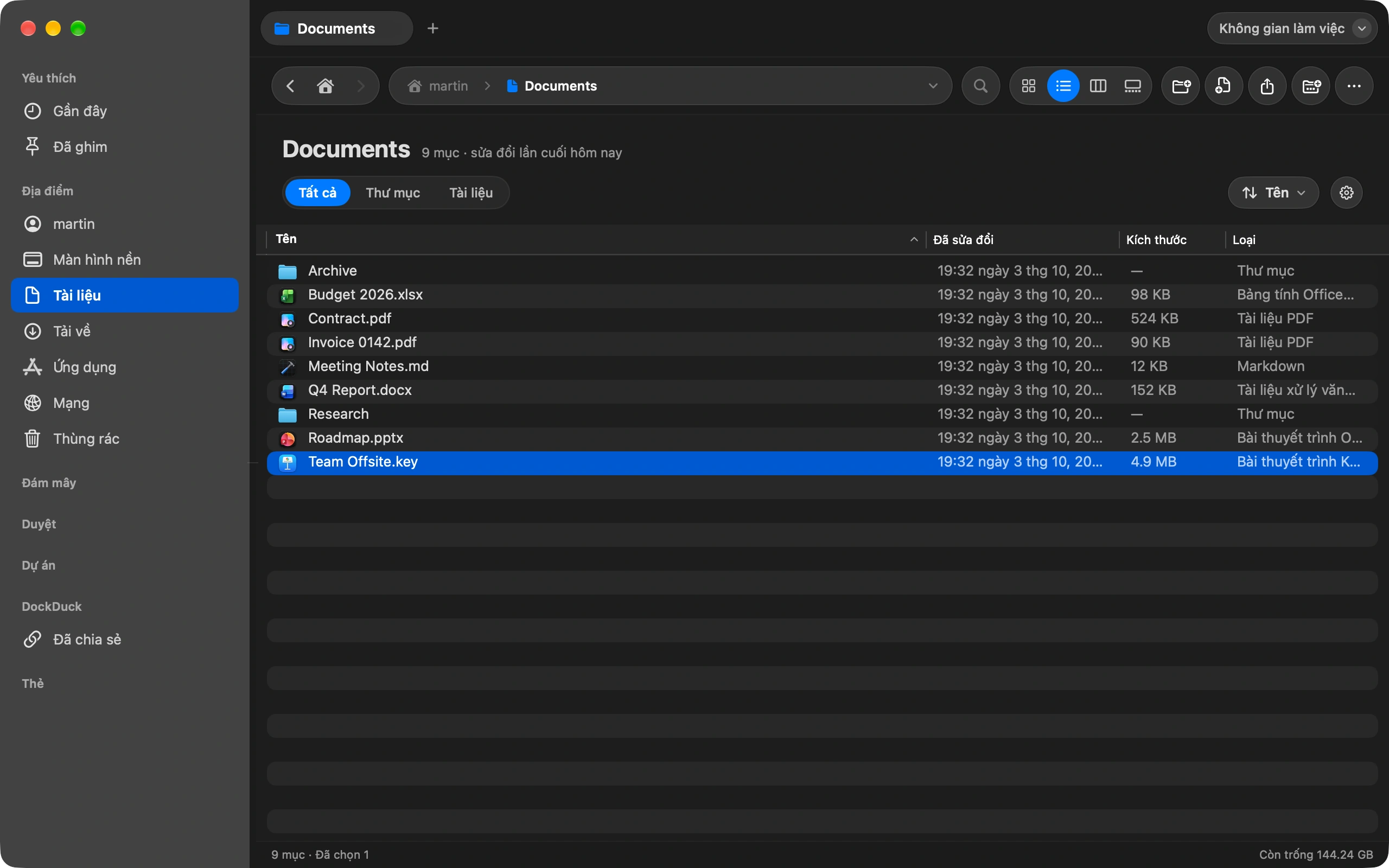Open more options three-dots menu
Image resolution: width=1389 pixels, height=868 pixels.
(1354, 86)
